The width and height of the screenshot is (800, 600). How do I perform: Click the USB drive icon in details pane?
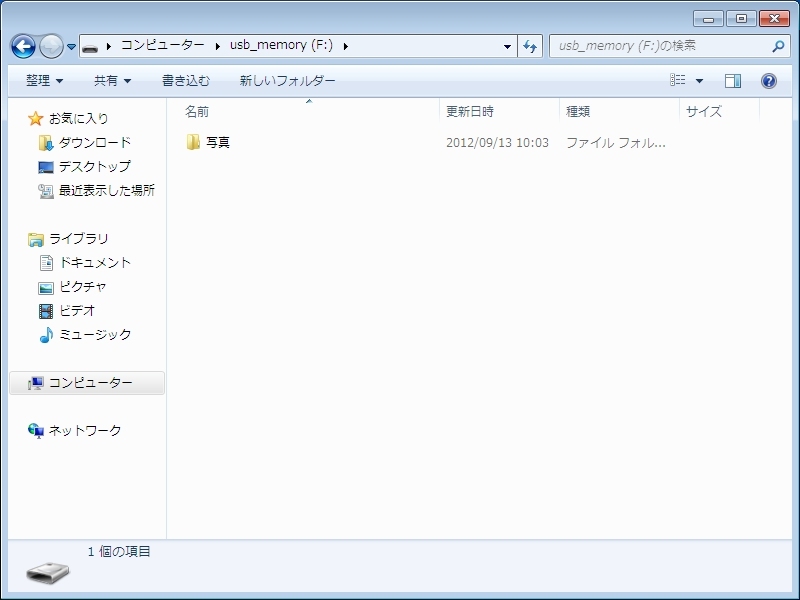click(x=47, y=573)
